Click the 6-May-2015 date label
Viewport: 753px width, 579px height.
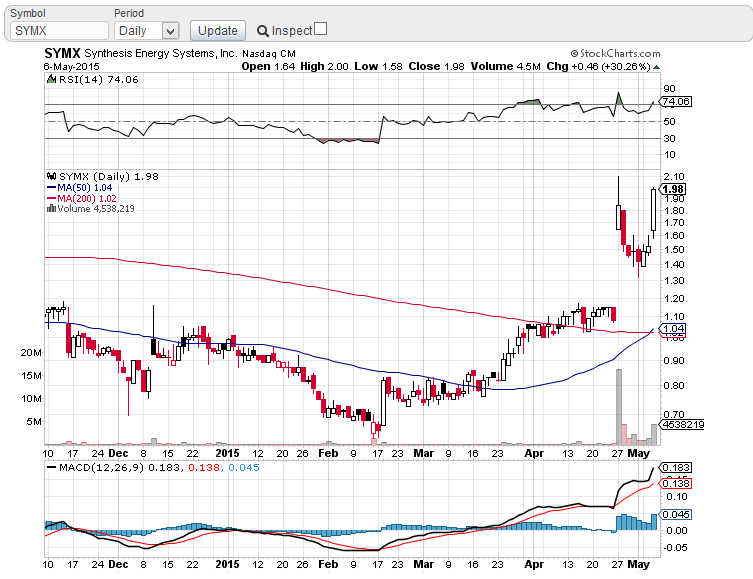72,67
